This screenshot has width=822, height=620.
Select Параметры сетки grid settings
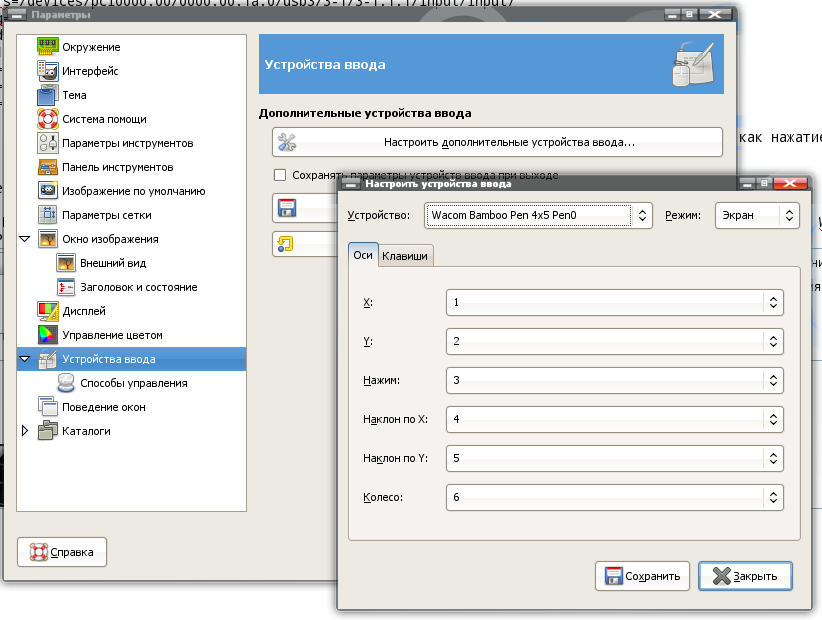(106, 215)
